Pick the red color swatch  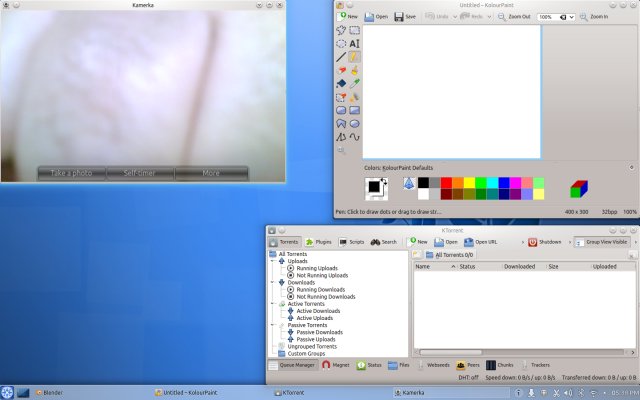click(446, 183)
